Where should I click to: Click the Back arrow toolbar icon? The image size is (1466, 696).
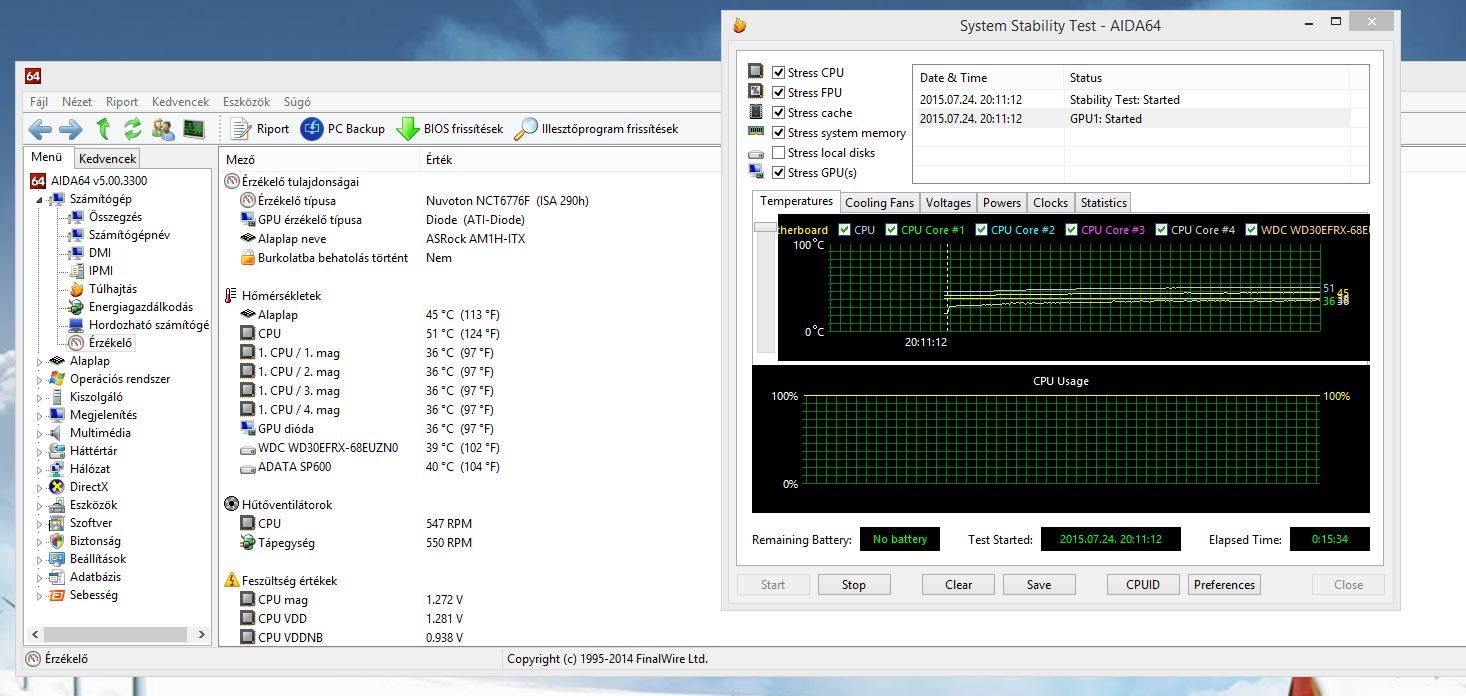40,128
